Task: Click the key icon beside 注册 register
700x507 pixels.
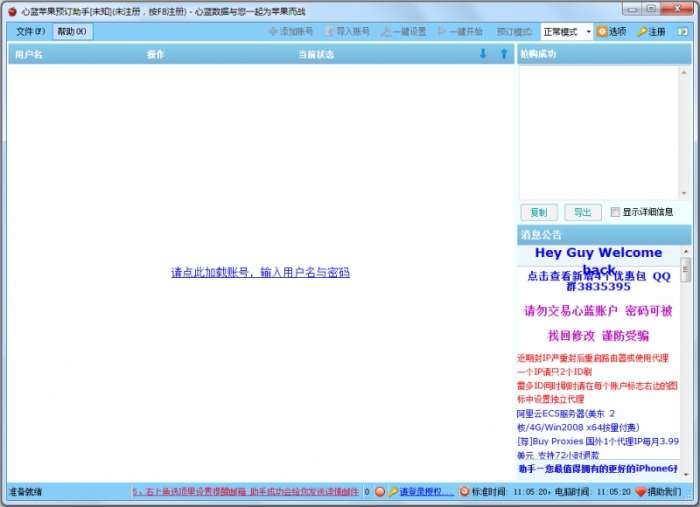Action: (x=642, y=32)
